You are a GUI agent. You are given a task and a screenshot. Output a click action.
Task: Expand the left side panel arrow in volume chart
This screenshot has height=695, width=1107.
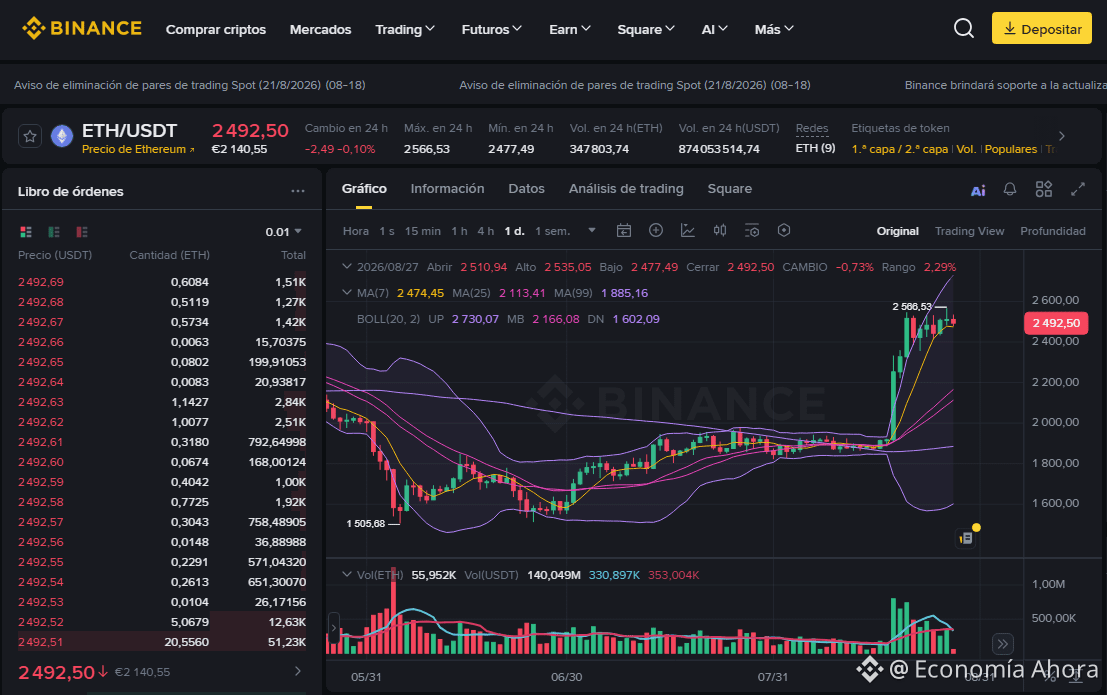coord(334,628)
